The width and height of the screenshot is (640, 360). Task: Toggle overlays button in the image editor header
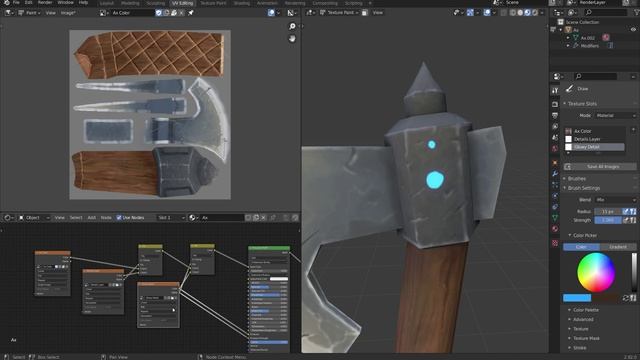(x=271, y=13)
